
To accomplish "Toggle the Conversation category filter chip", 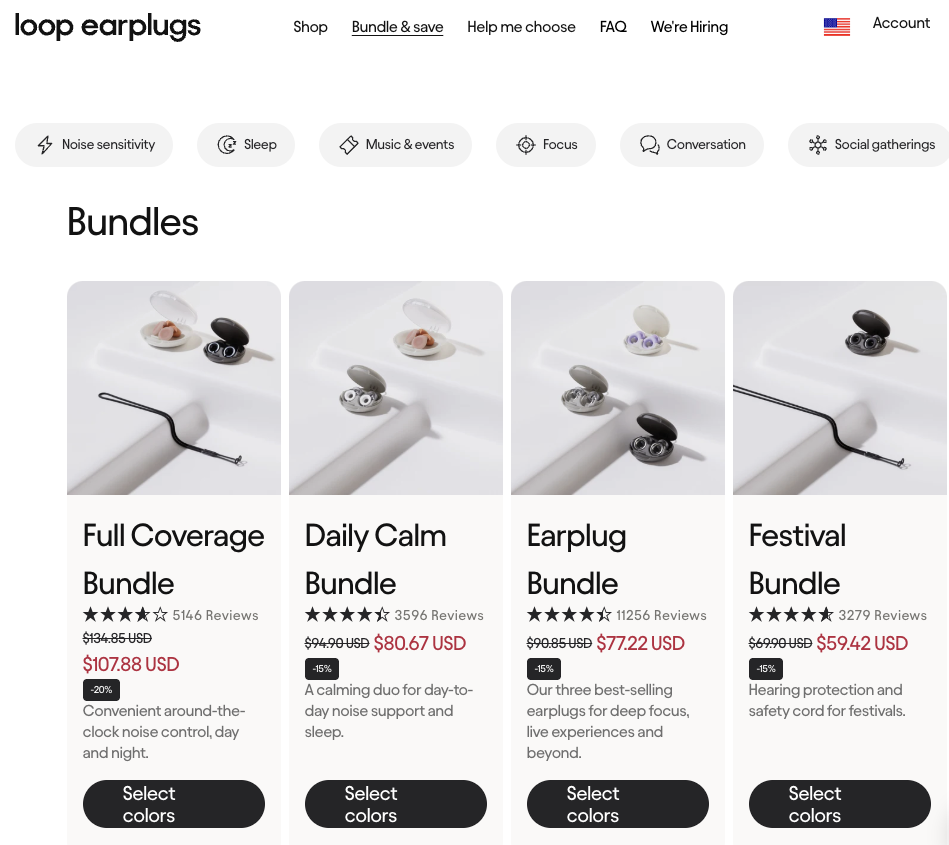I will click(x=691, y=144).
